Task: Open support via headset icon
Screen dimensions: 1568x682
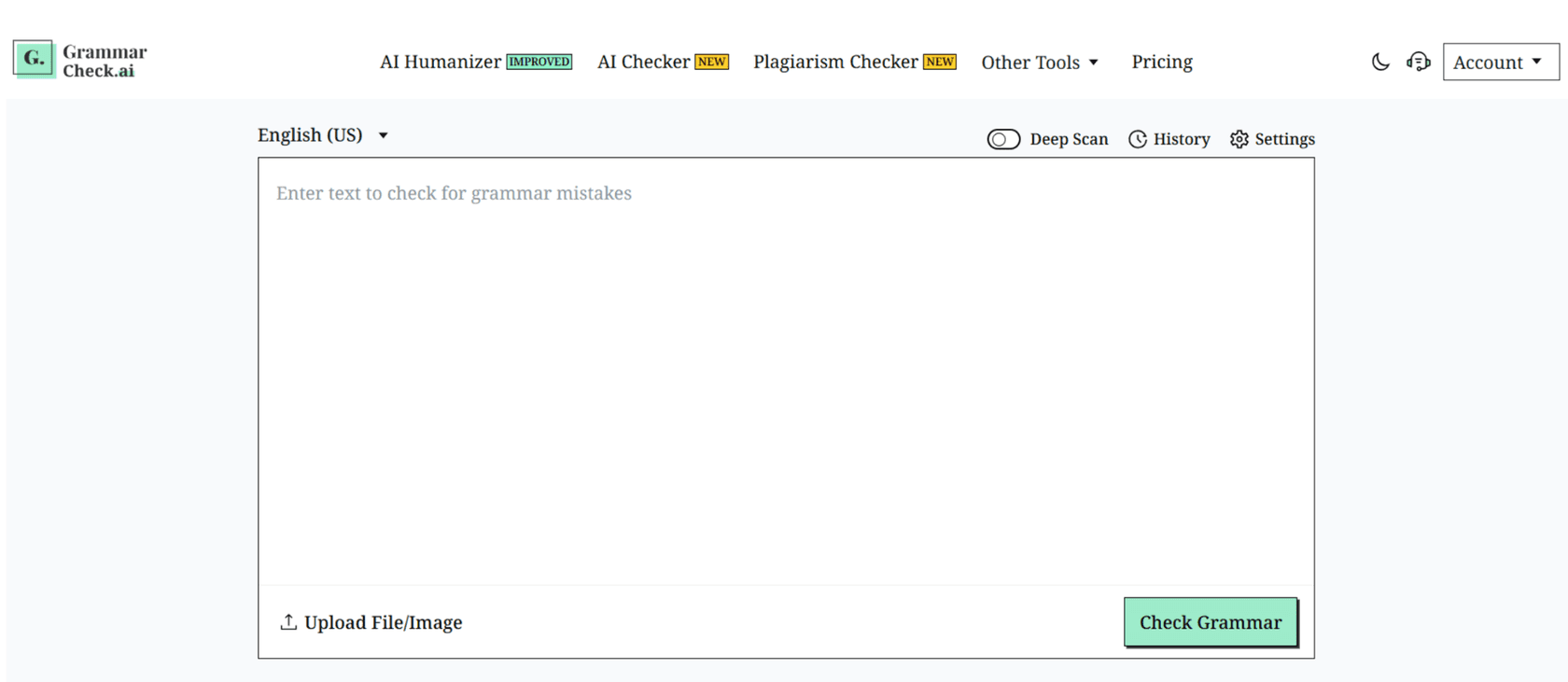Action: [x=1419, y=62]
